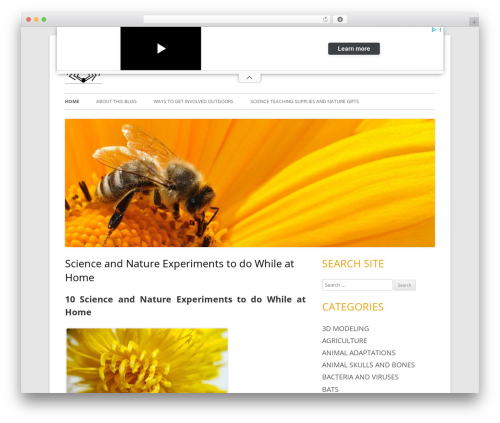Viewport: 500px width, 423px height.
Task: Click the yellow flower post image
Action: click(x=147, y=360)
